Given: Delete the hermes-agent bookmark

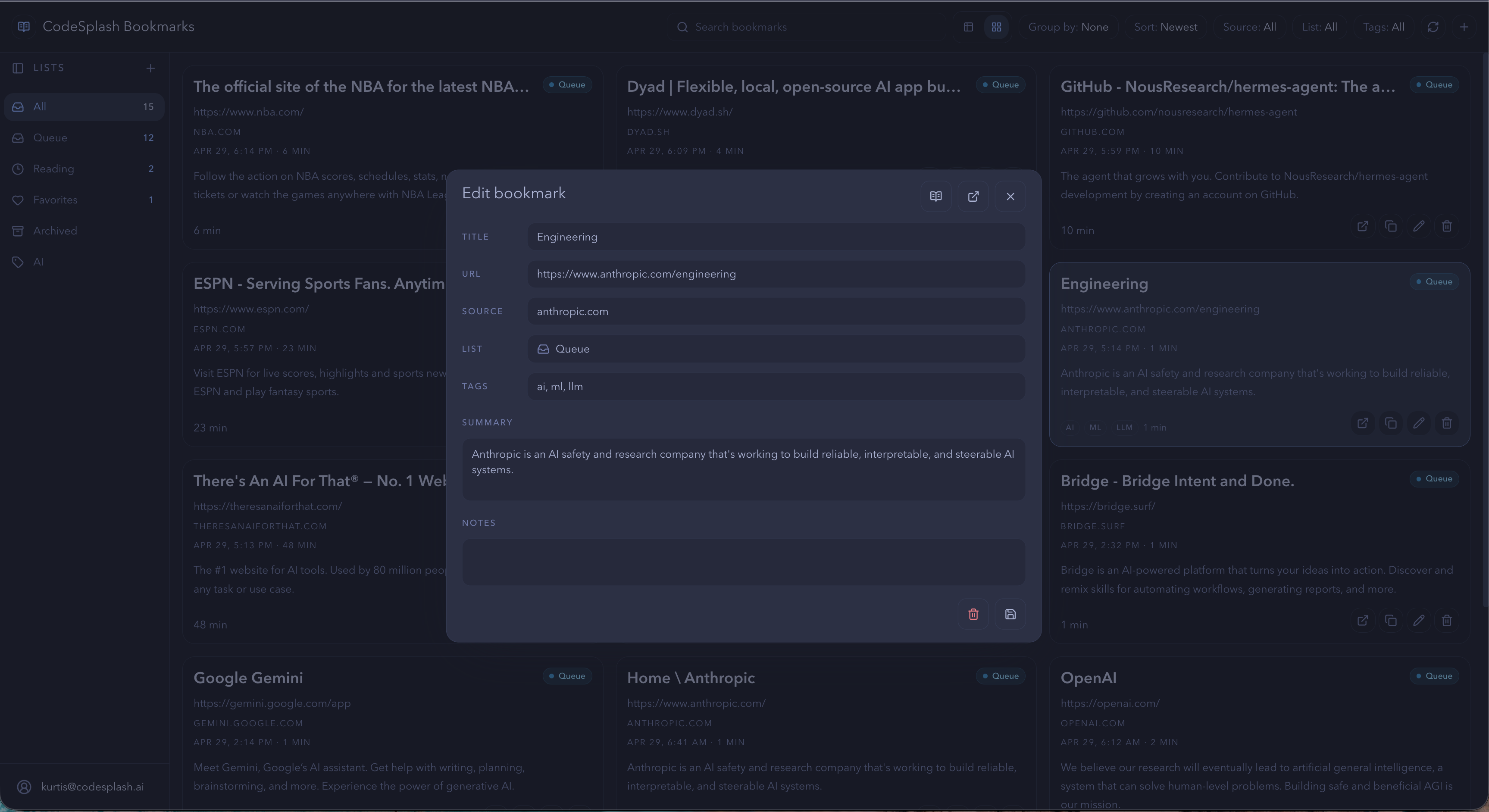Looking at the screenshot, I should pyautogui.click(x=1446, y=226).
